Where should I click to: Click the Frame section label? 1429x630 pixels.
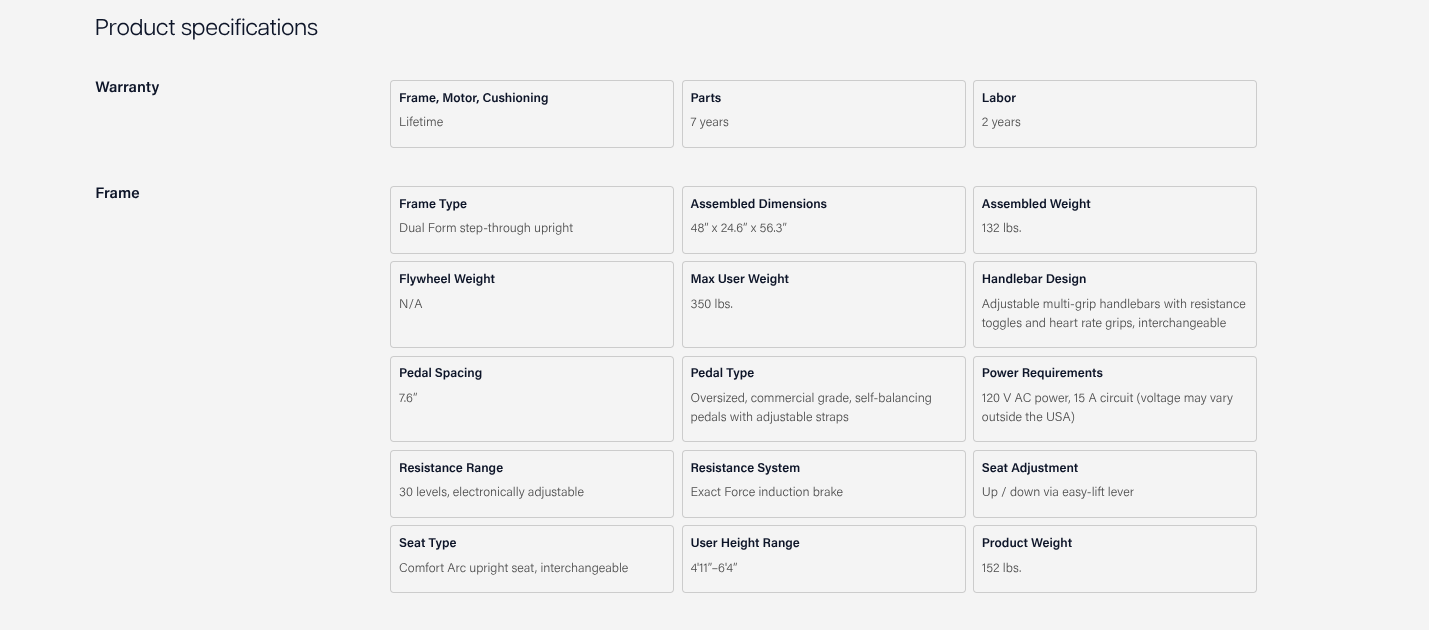click(117, 193)
